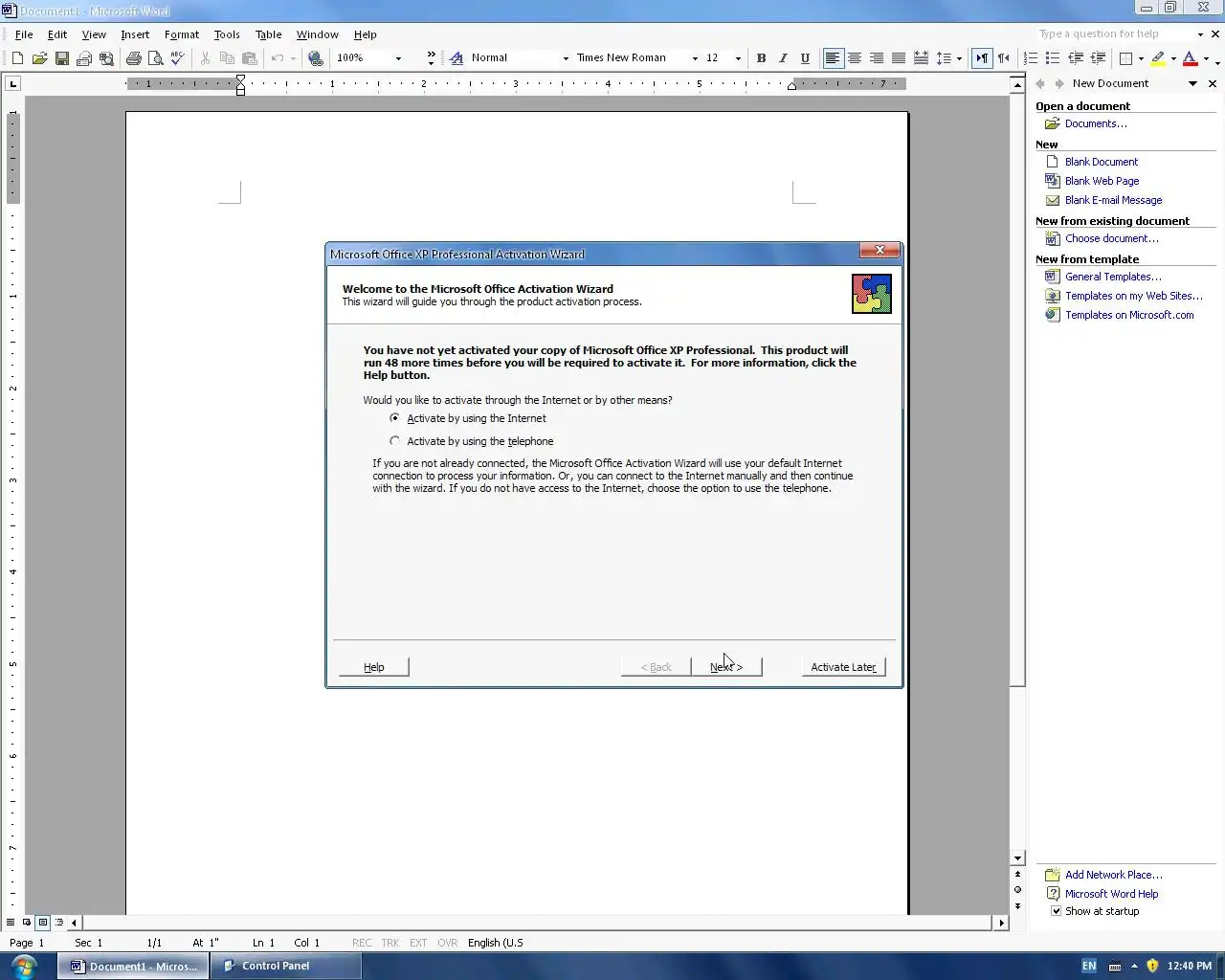
Task: Select Print Layout view button
Action: pyautogui.click(x=42, y=923)
